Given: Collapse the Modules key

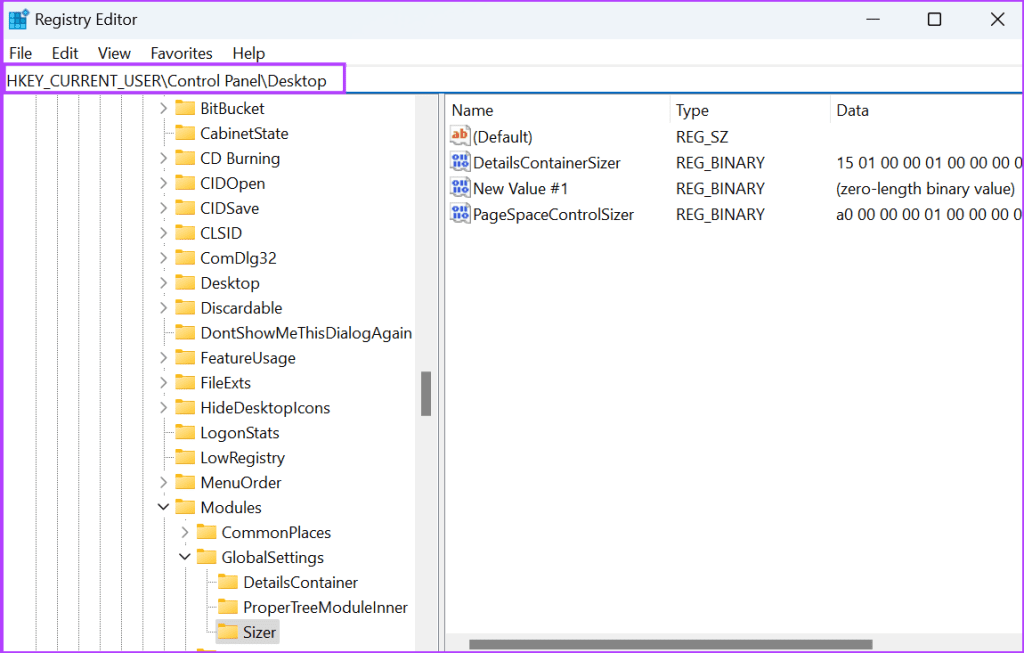Looking at the screenshot, I should coord(163,507).
